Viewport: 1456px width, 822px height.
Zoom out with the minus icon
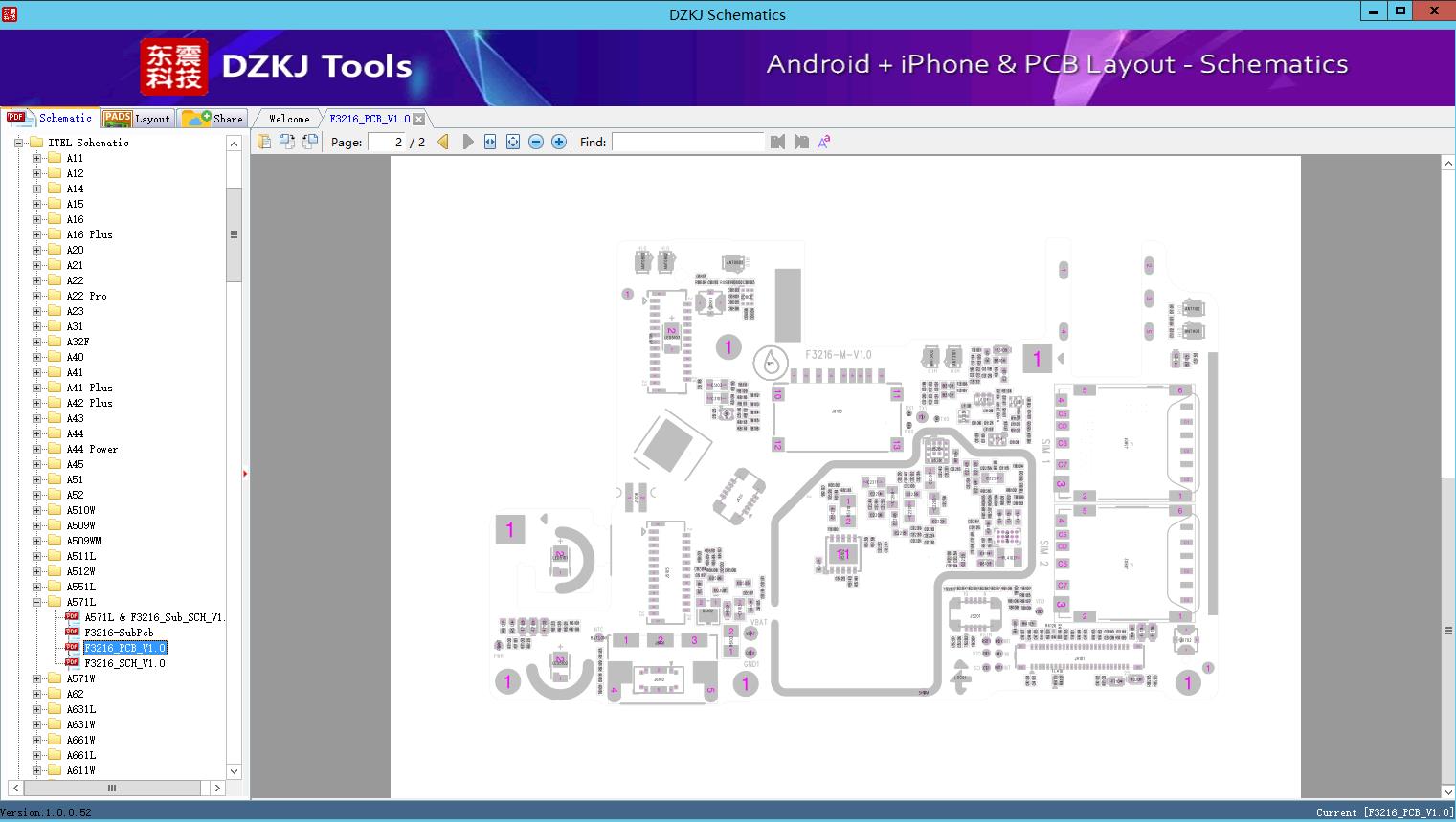tap(536, 142)
